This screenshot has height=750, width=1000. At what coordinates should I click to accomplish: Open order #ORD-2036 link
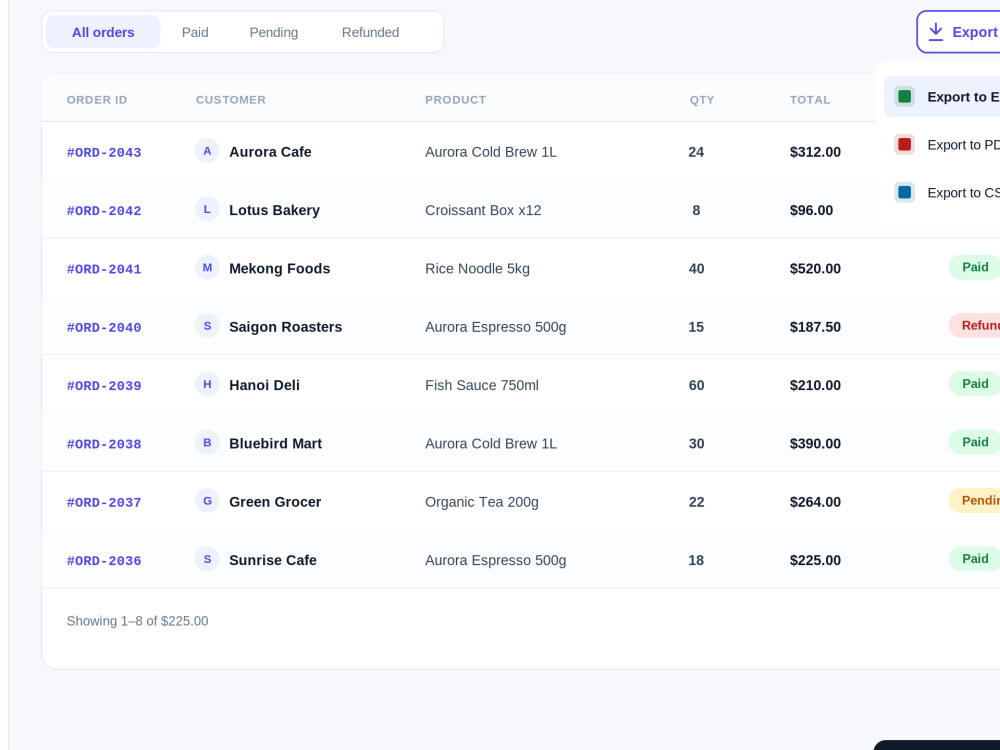click(x=104, y=561)
